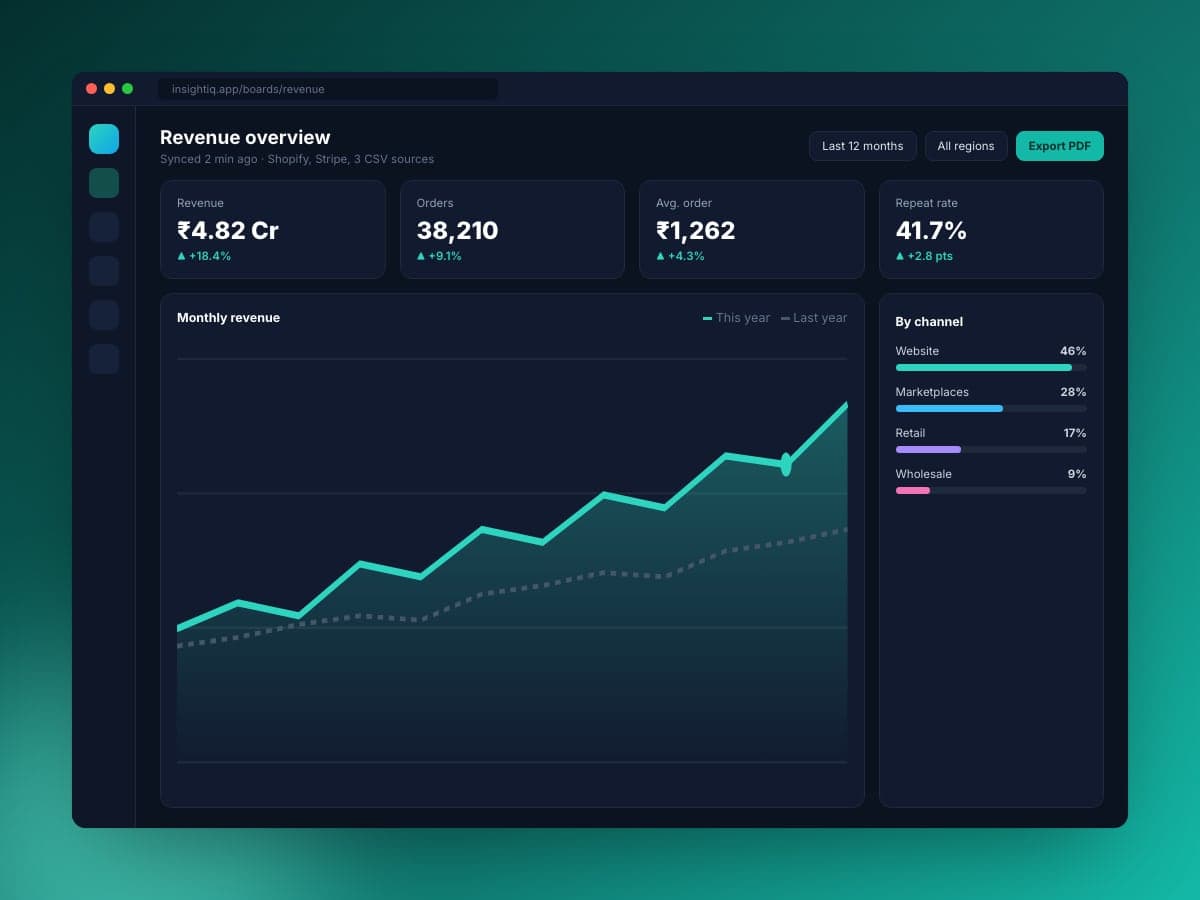1200x900 pixels.
Task: Close the window with the red button
Action: [x=92, y=89]
